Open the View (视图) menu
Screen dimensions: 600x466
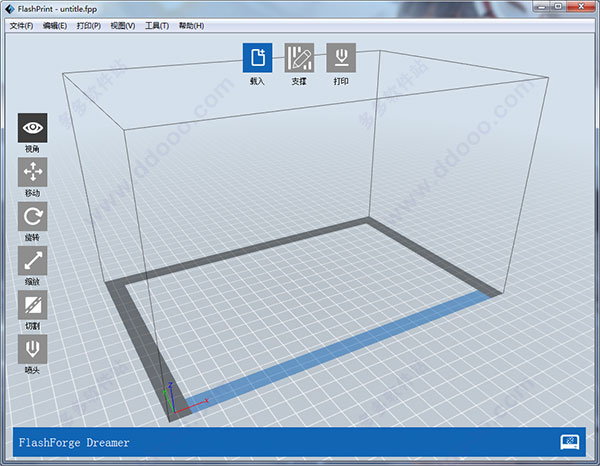click(123, 26)
